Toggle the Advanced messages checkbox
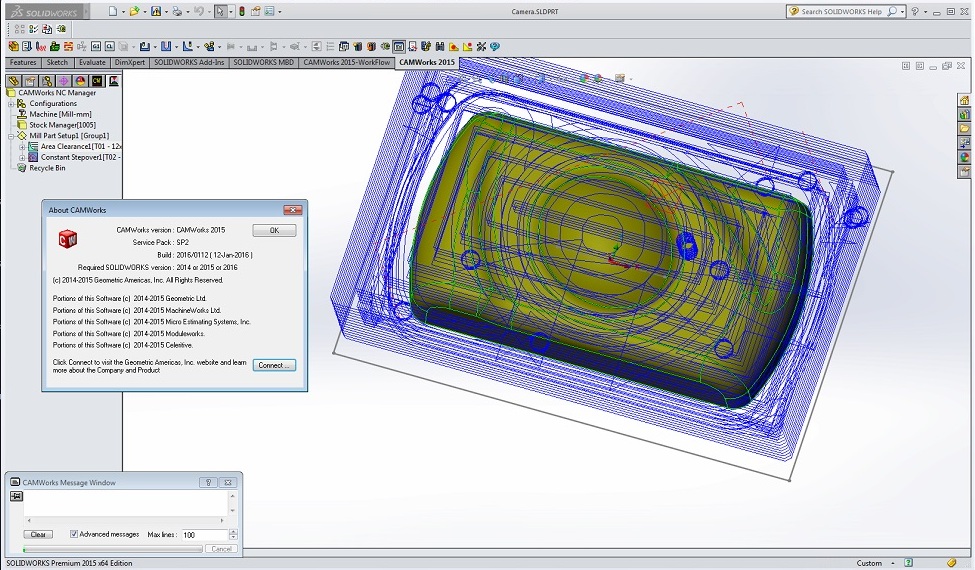975x570 pixels. (74, 534)
